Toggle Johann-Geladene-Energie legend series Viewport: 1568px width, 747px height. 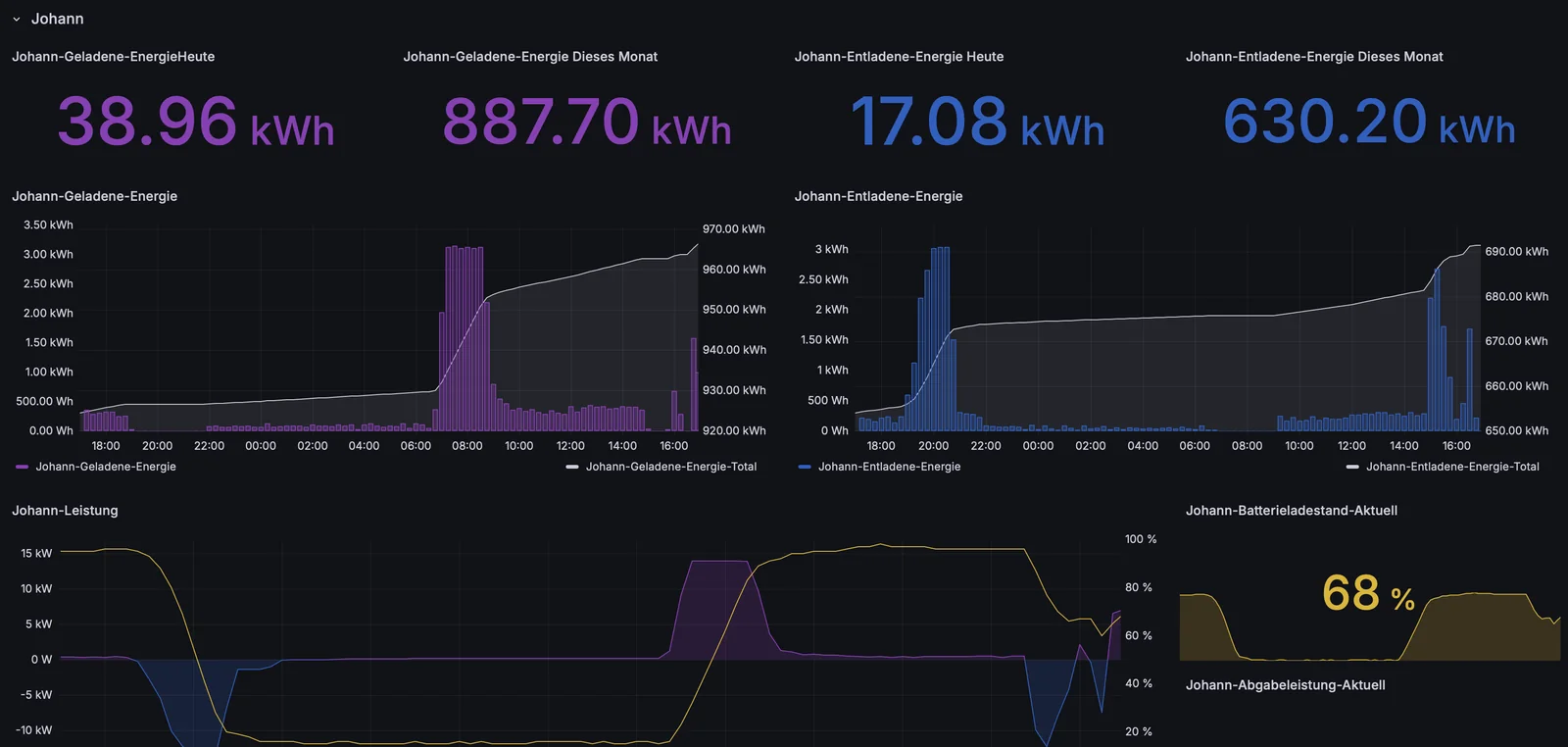click(106, 467)
